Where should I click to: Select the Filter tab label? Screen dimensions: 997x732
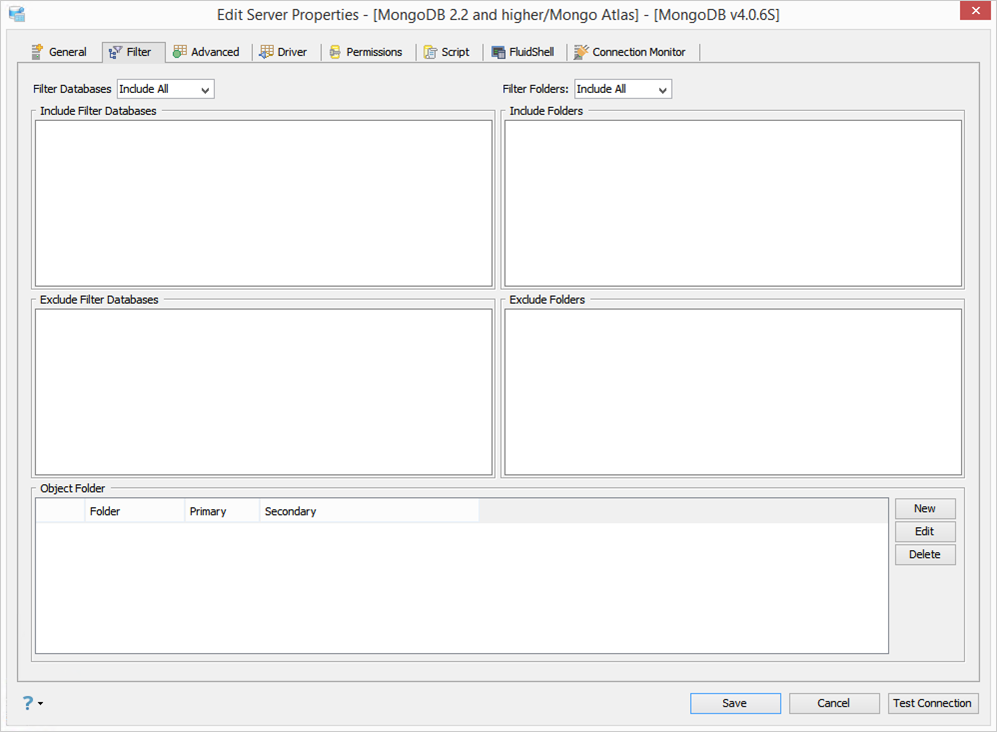139,52
